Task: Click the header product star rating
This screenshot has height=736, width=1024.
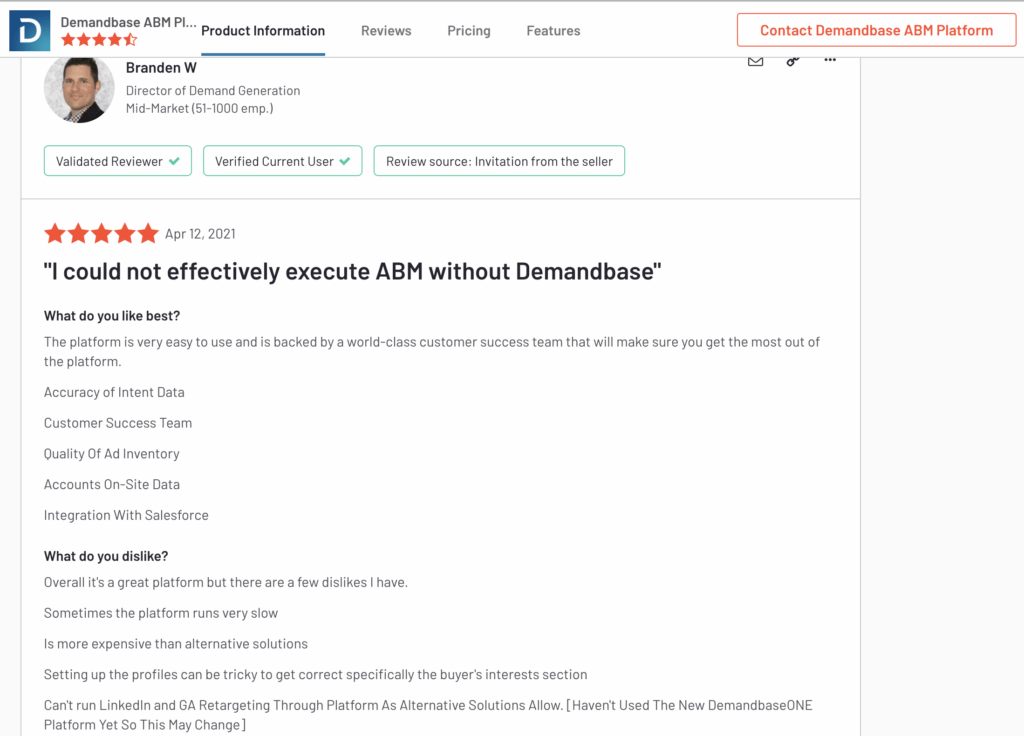Action: click(x=99, y=40)
